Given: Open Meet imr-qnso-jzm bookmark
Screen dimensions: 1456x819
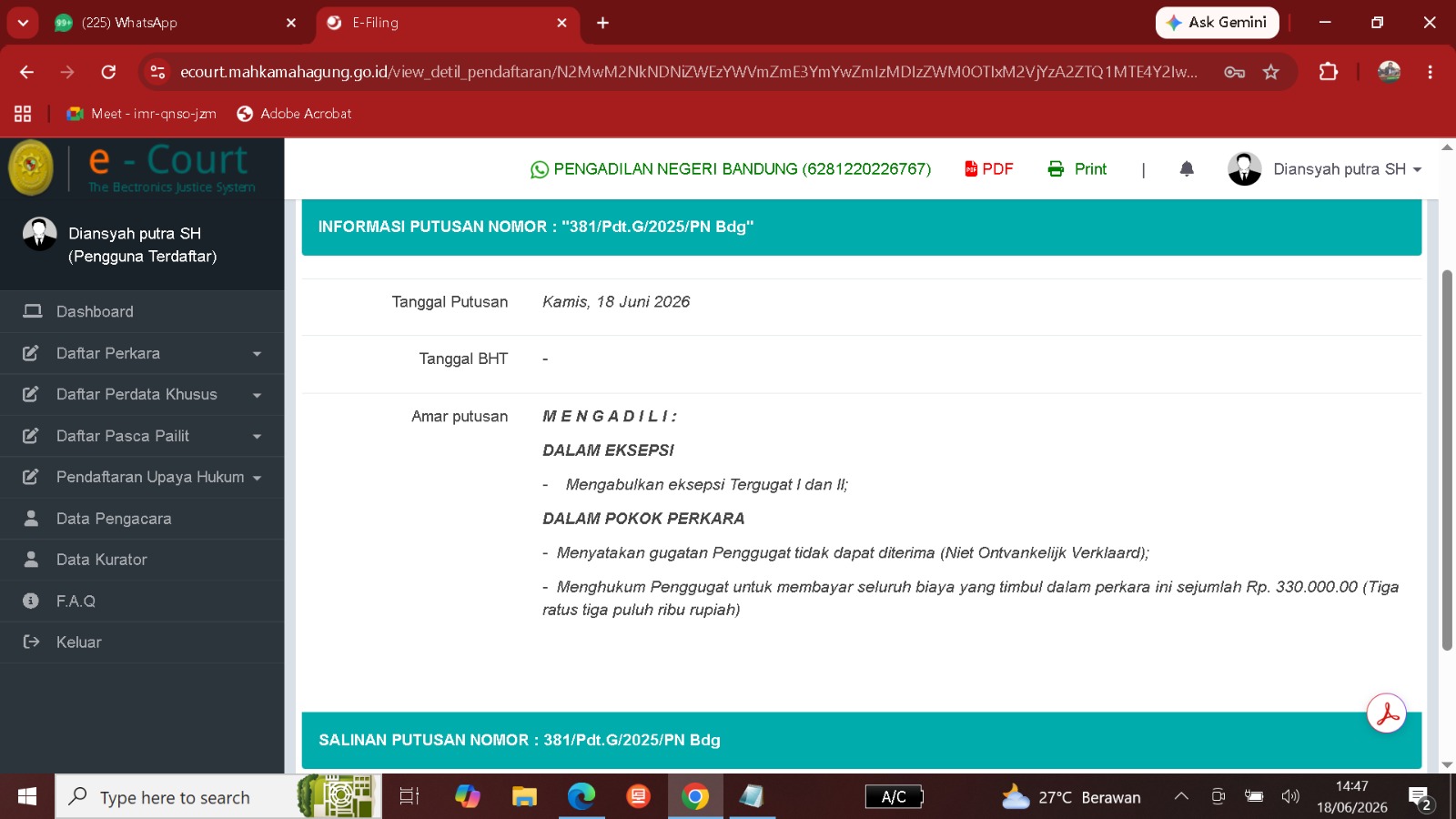Looking at the screenshot, I should coord(142,114).
